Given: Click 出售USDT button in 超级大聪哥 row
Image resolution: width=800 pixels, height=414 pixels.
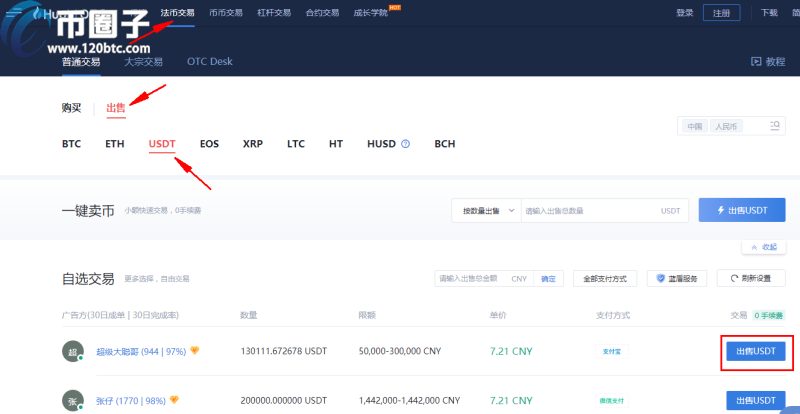Looking at the screenshot, I should pos(755,351).
